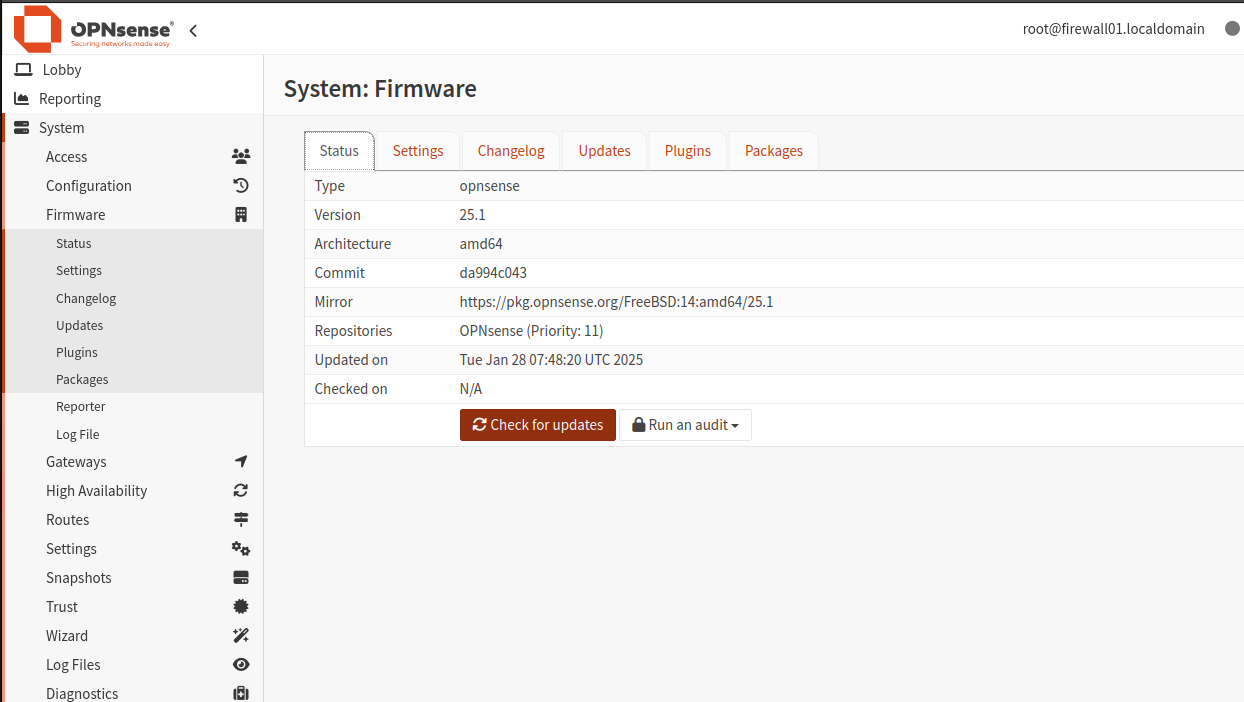Viewport: 1244px width, 702px height.
Task: Open the Run an audit dropdown
Action: [685, 425]
